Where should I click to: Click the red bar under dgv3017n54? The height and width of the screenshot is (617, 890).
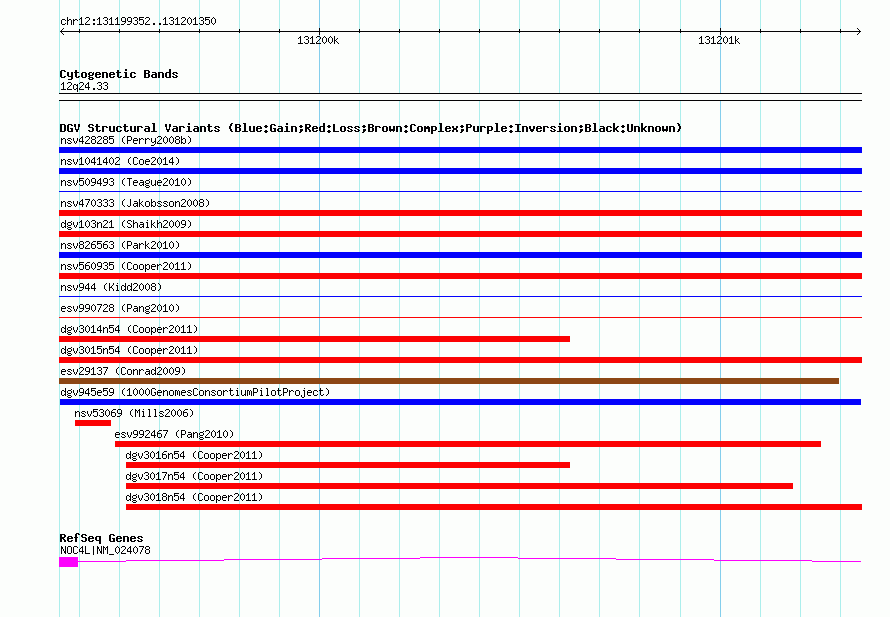[459, 486]
